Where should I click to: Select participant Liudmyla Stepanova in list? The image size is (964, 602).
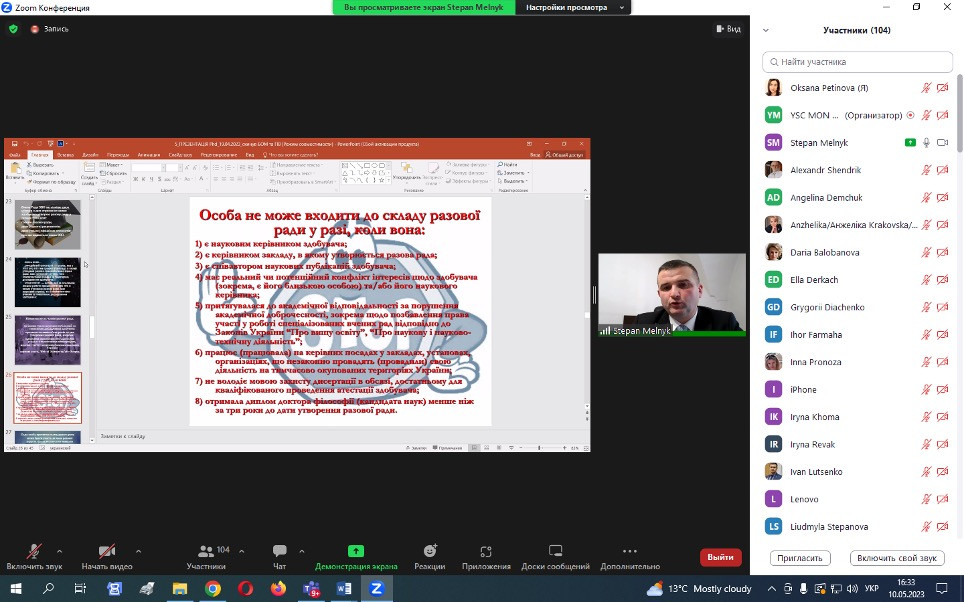coord(858,526)
